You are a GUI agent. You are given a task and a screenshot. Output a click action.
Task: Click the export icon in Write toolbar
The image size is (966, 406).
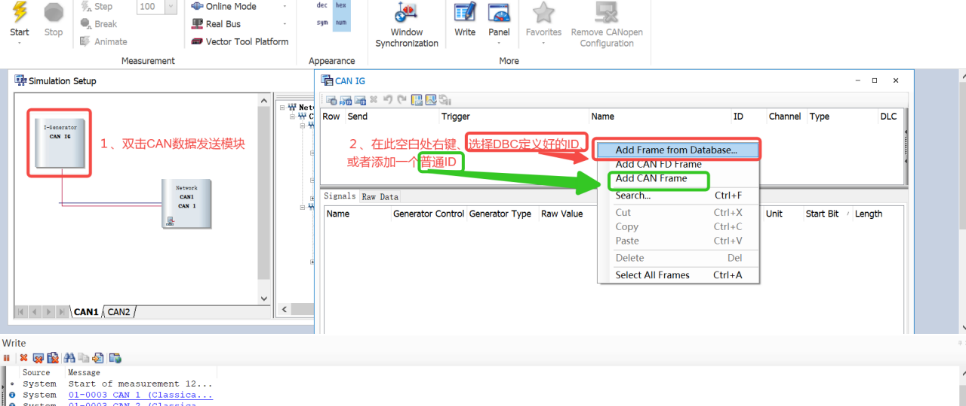click(x=98, y=357)
